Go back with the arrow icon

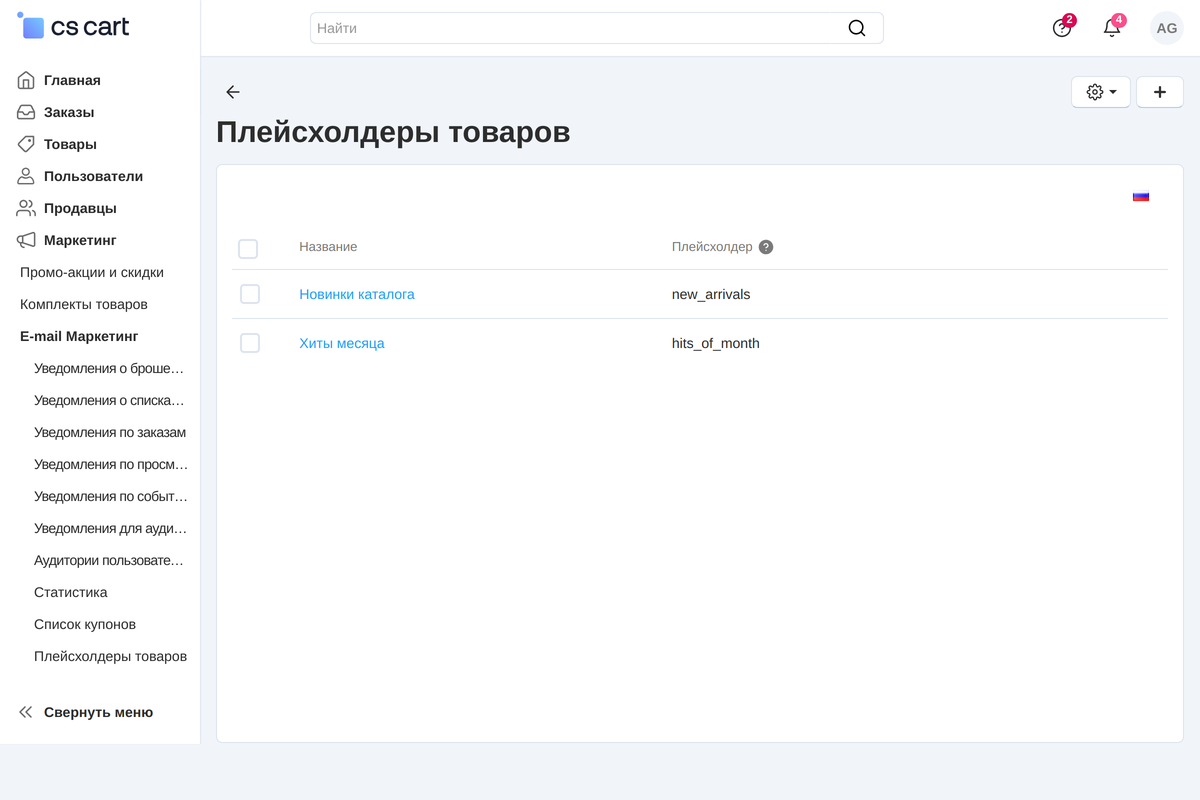coord(233,92)
